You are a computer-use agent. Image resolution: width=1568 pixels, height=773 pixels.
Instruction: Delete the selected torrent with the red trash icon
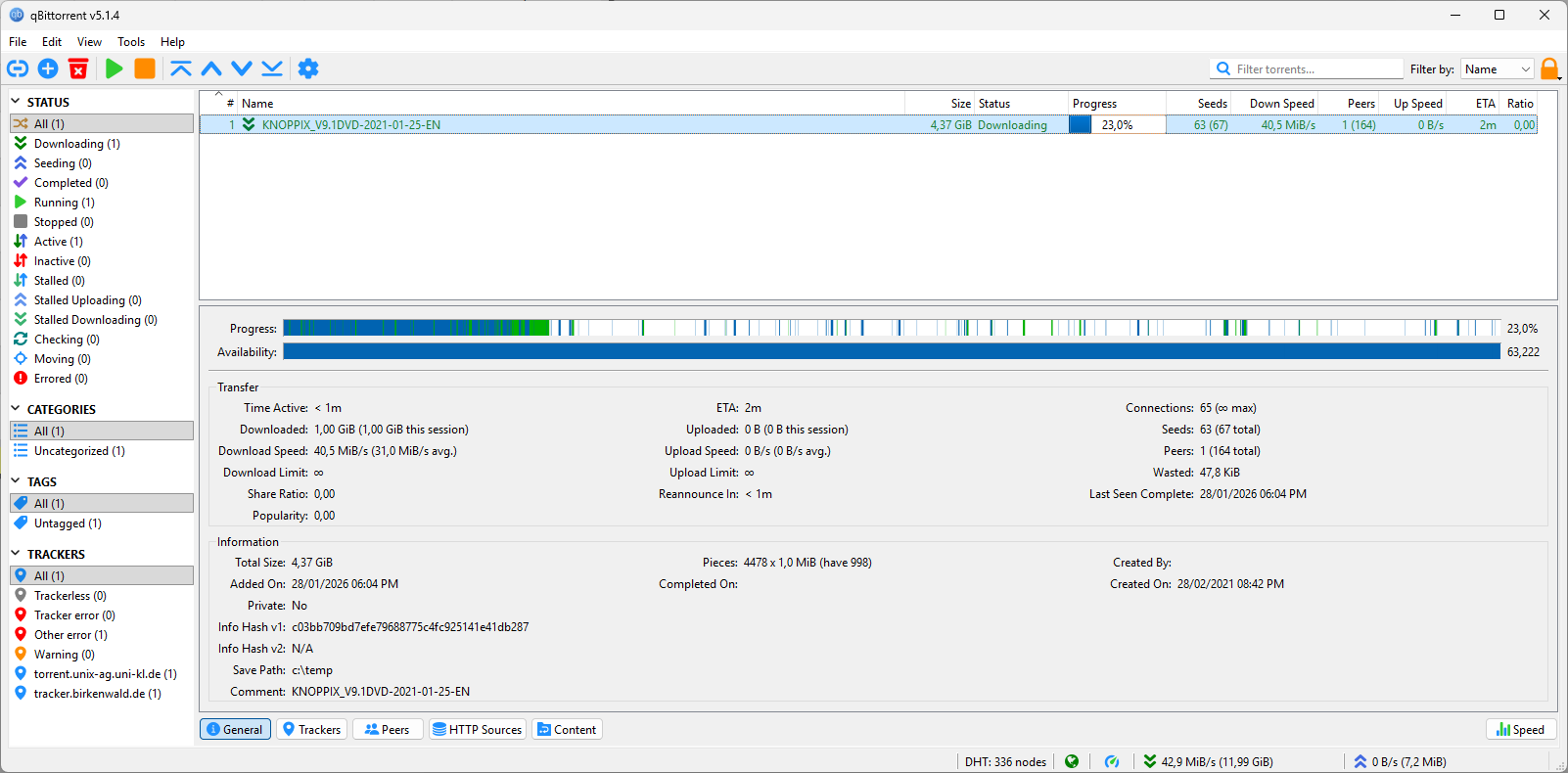point(78,68)
